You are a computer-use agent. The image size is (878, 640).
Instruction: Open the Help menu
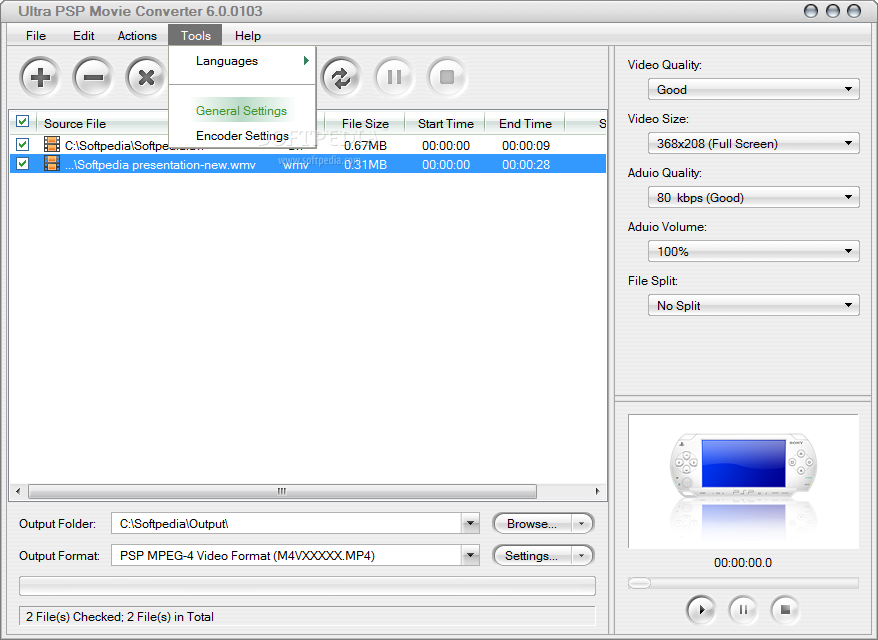click(x=247, y=35)
